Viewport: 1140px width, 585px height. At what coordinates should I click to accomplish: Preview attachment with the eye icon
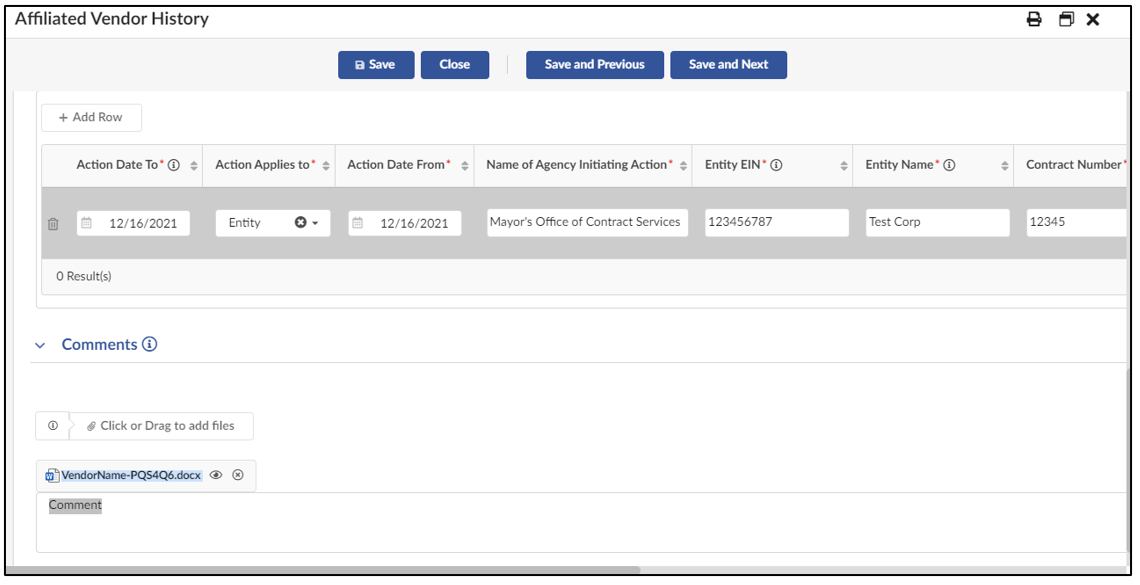(x=216, y=476)
